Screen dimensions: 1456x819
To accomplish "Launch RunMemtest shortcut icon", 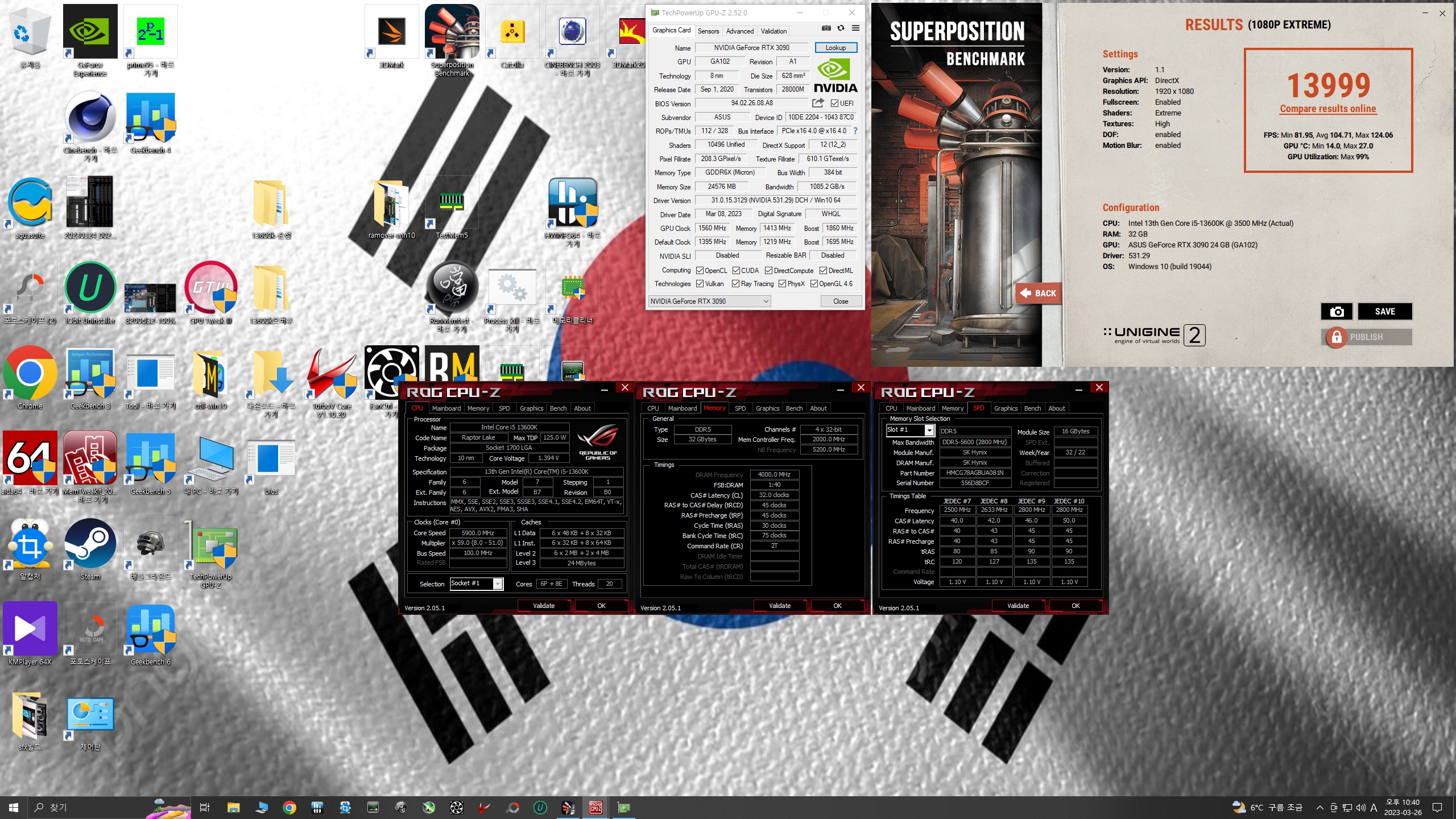I will click(x=452, y=297).
